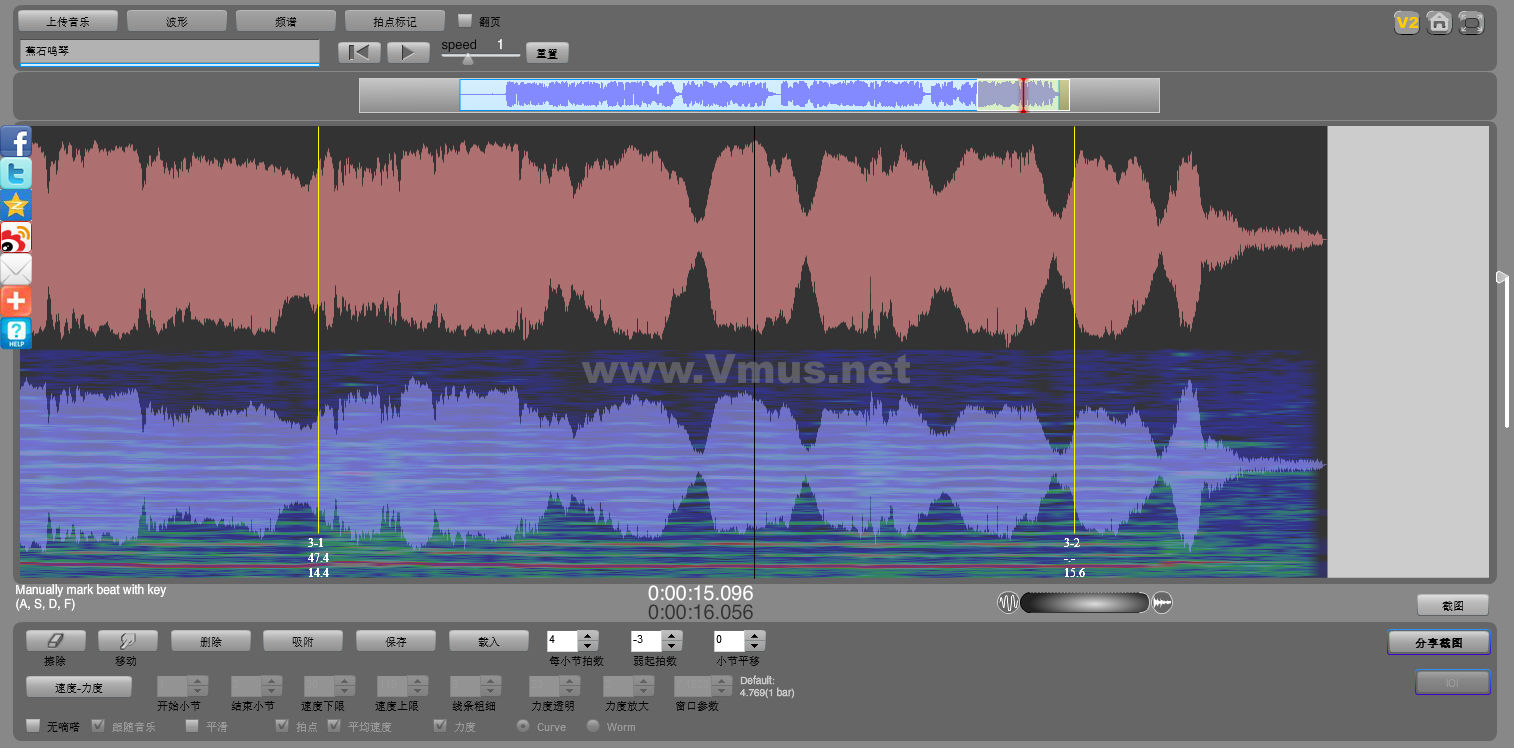Select the move (移动) tool

(x=125, y=641)
